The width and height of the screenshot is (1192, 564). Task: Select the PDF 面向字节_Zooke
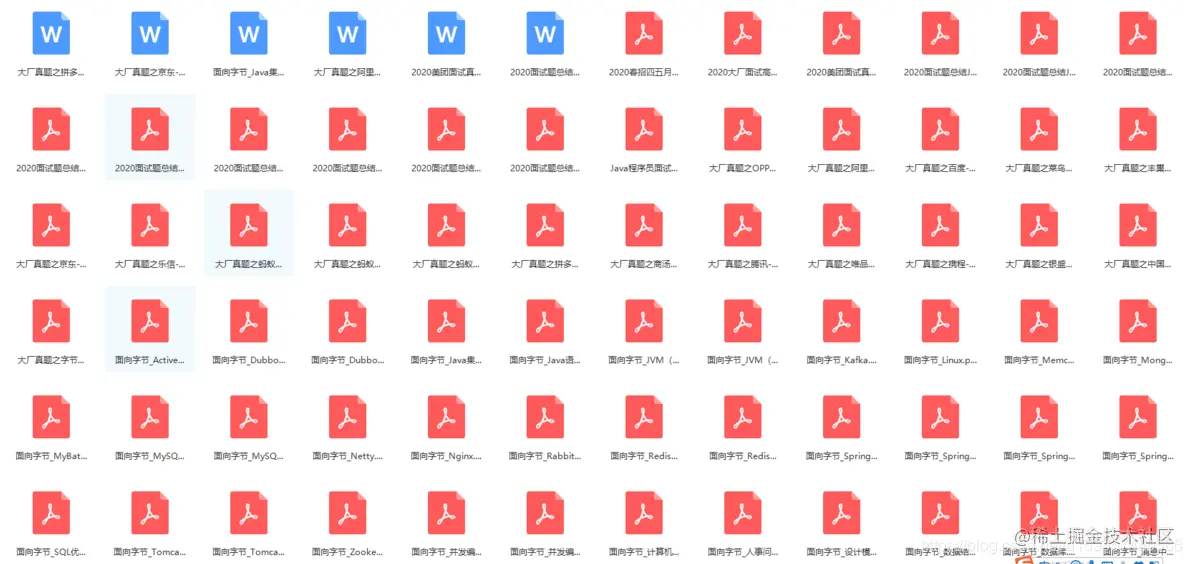tap(347, 512)
